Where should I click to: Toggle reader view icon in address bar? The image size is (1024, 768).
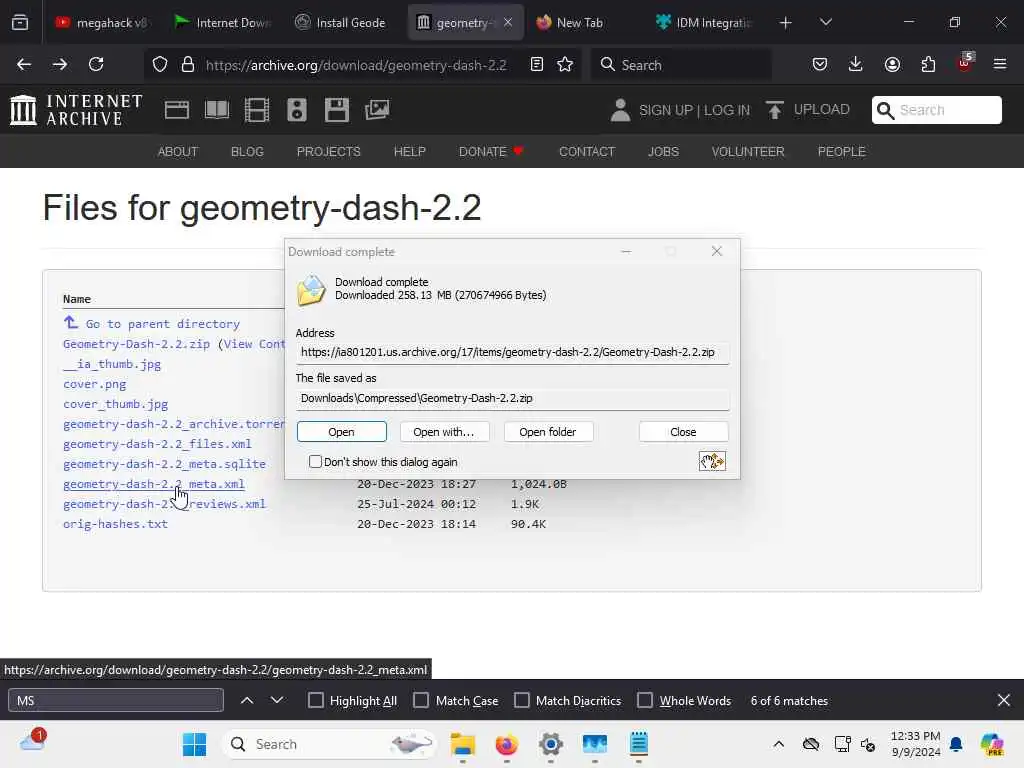pos(537,65)
